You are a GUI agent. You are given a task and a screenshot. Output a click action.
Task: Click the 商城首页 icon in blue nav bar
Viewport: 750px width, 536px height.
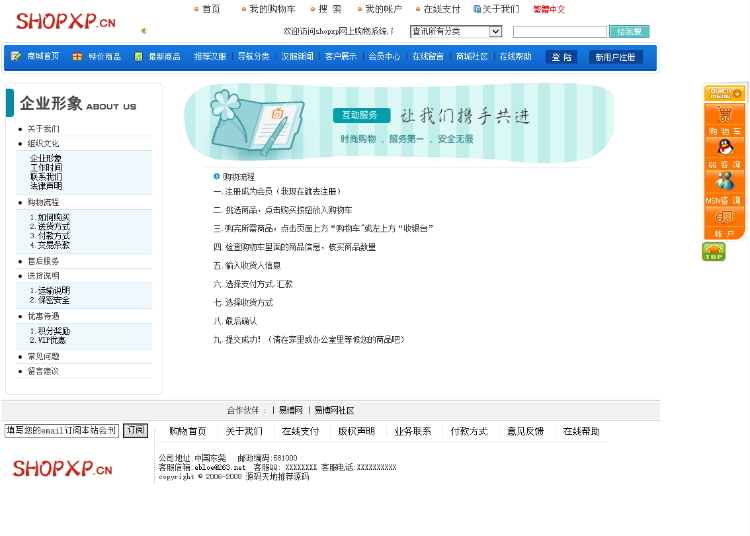(16, 56)
